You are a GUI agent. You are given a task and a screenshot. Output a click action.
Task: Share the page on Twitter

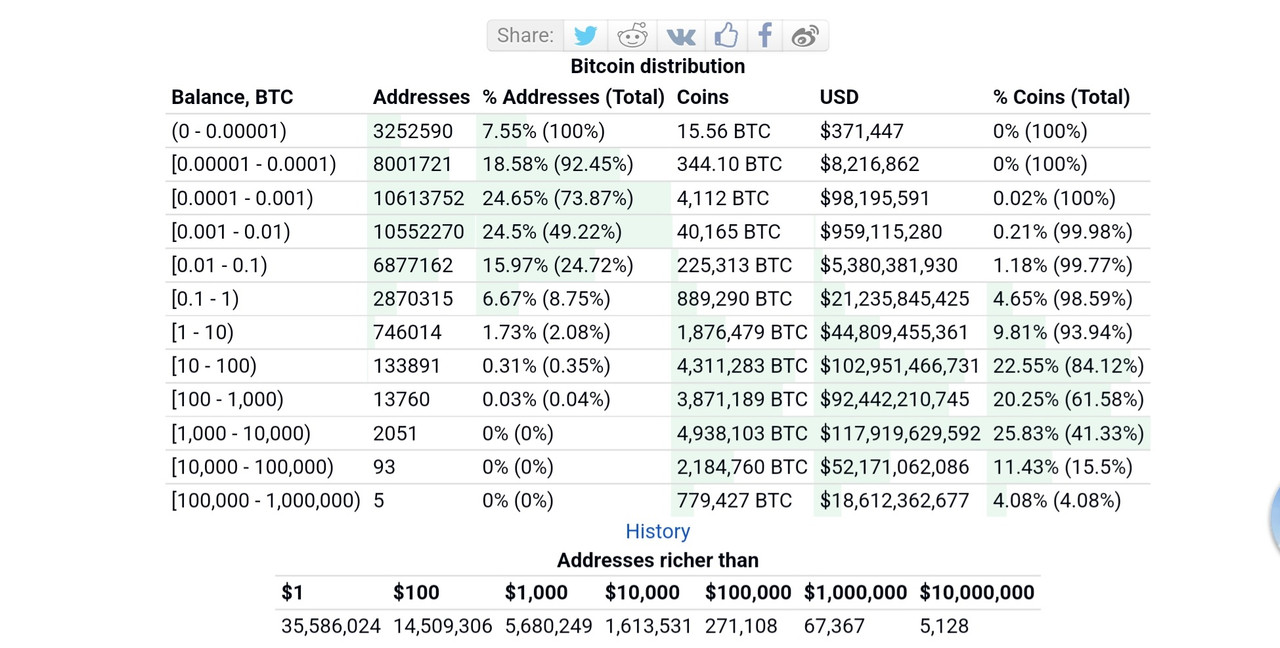586,36
